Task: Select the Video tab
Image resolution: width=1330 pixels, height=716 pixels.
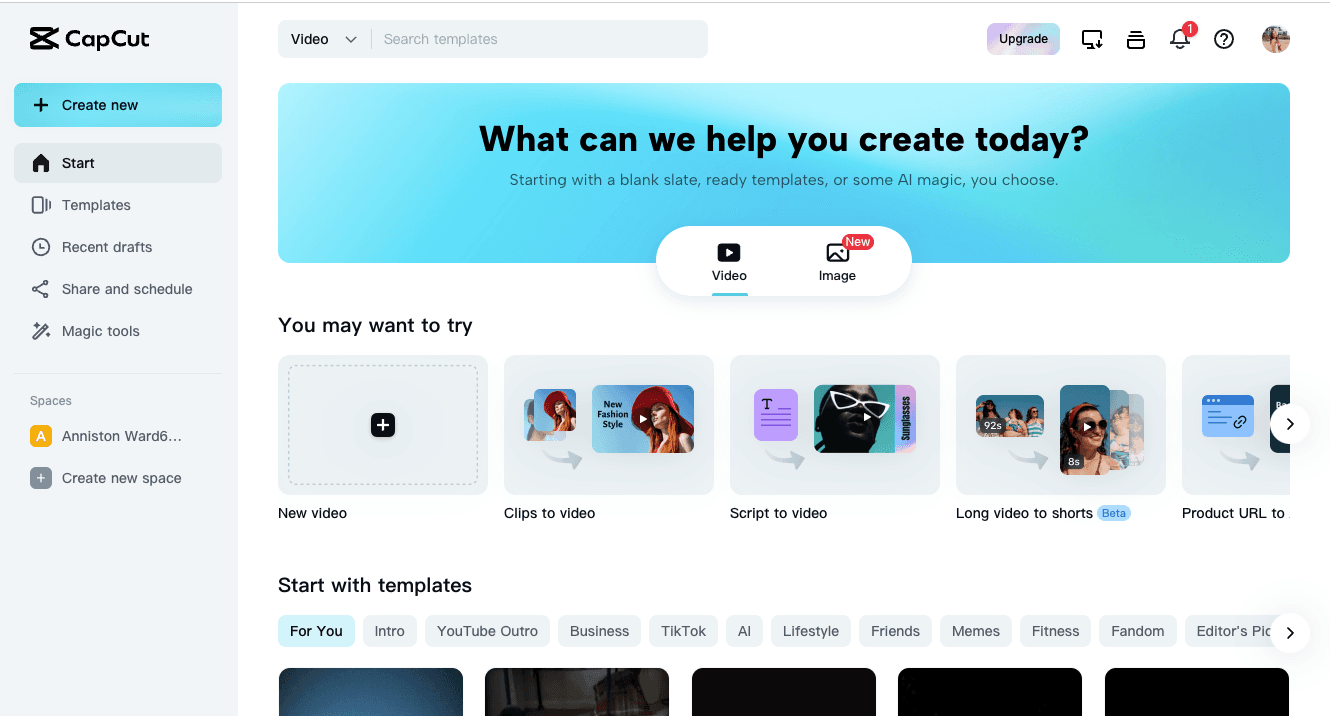Action: (729, 262)
